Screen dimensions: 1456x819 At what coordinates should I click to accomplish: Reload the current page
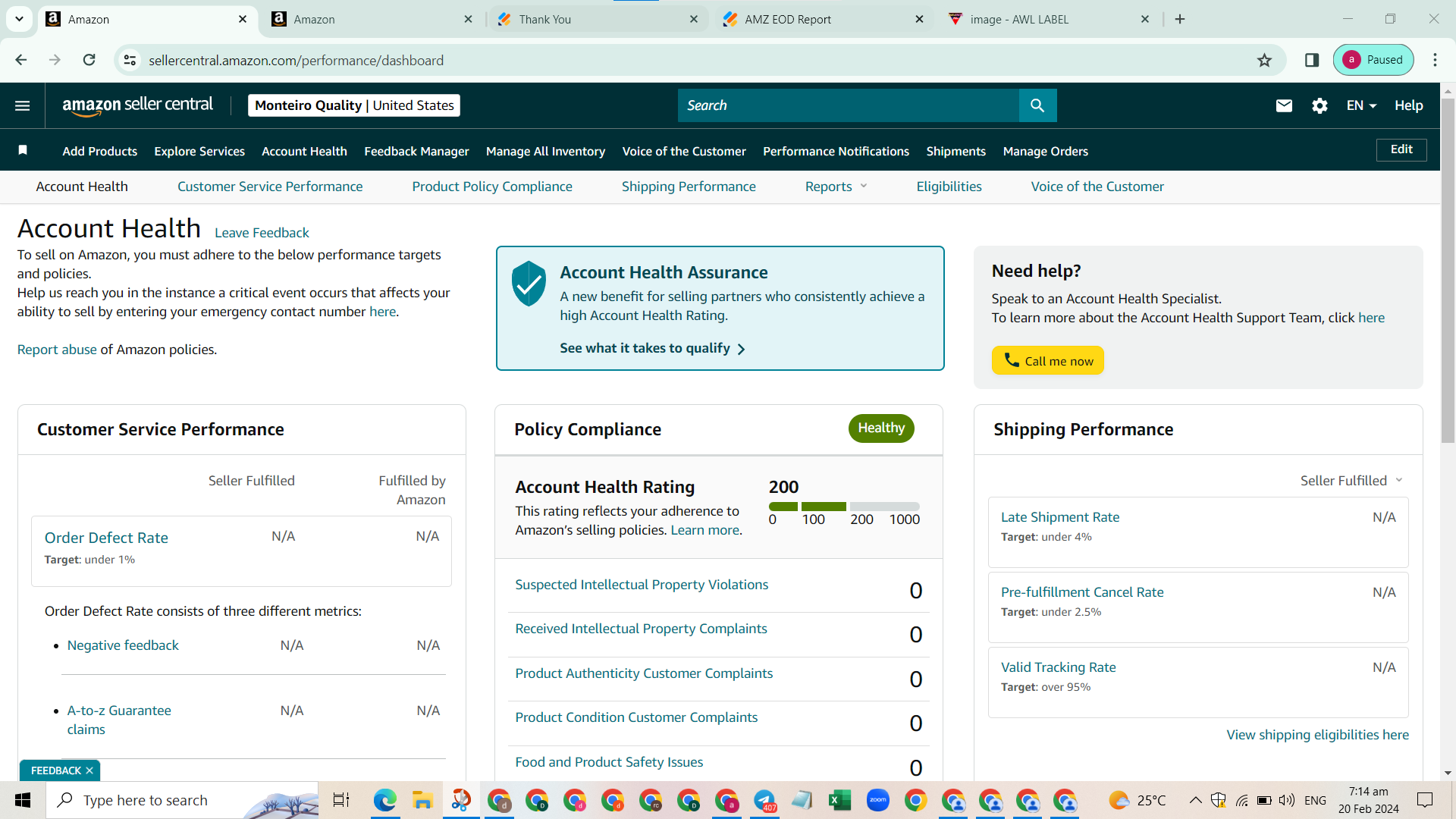click(x=89, y=60)
